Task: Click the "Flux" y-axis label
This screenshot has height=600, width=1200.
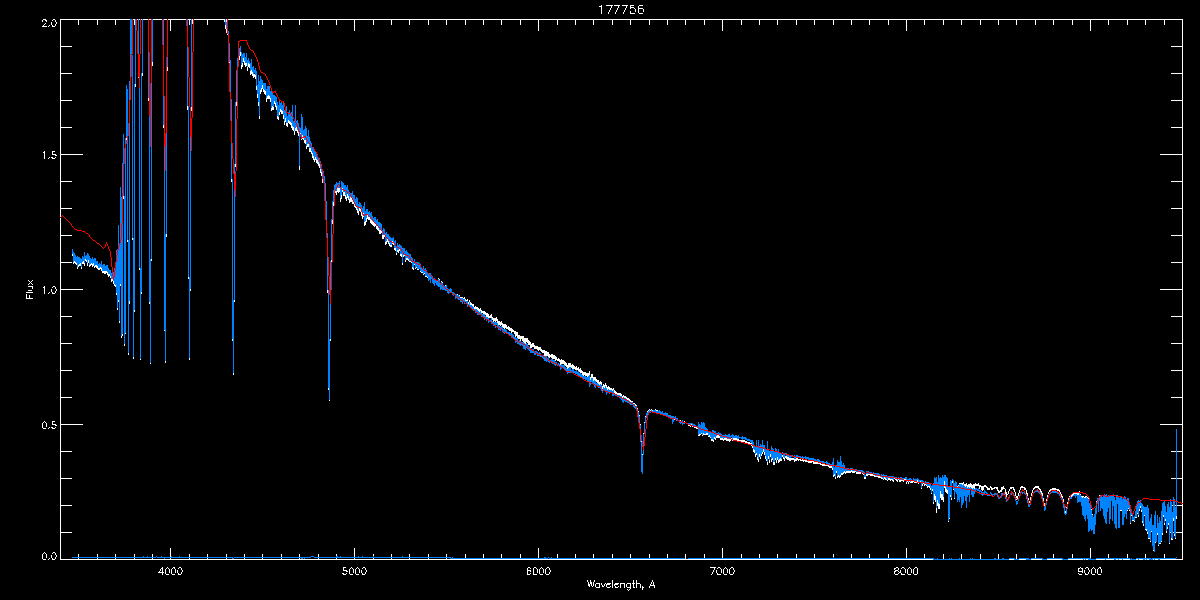Action: point(29,290)
